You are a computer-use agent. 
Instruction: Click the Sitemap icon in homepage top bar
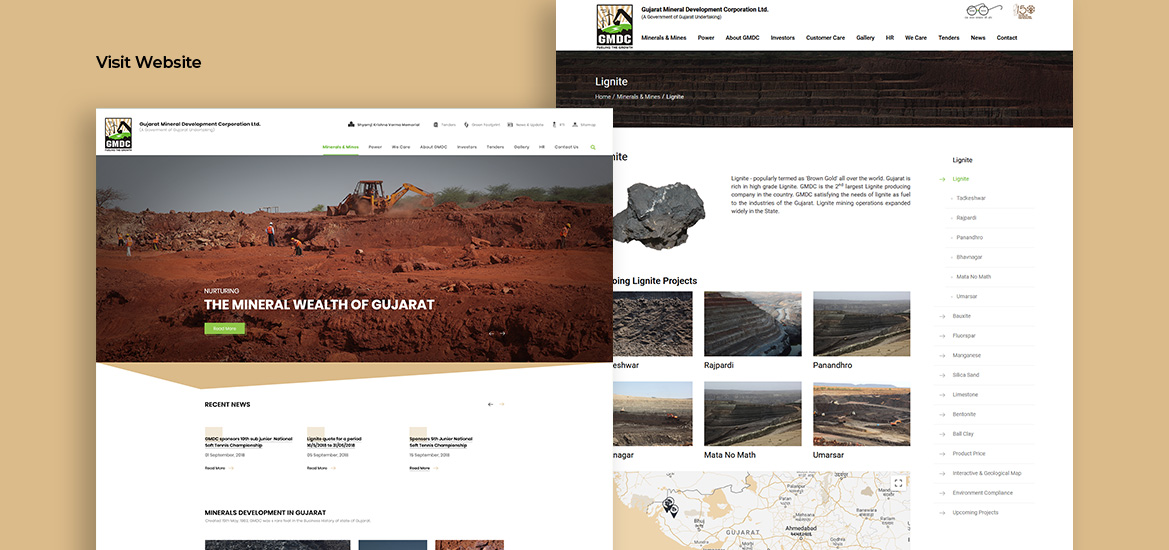pos(576,124)
